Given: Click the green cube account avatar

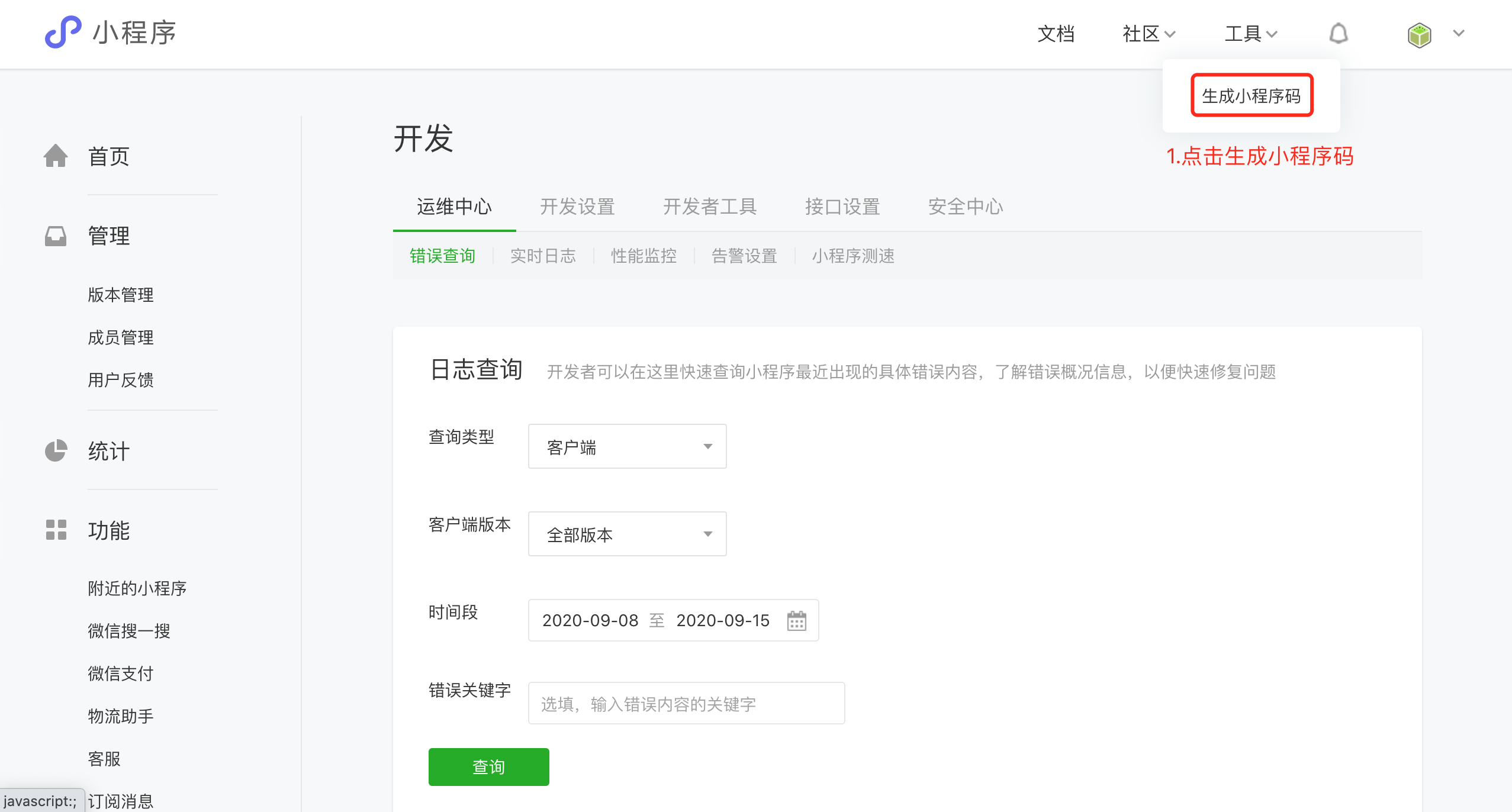Looking at the screenshot, I should click(x=1419, y=34).
